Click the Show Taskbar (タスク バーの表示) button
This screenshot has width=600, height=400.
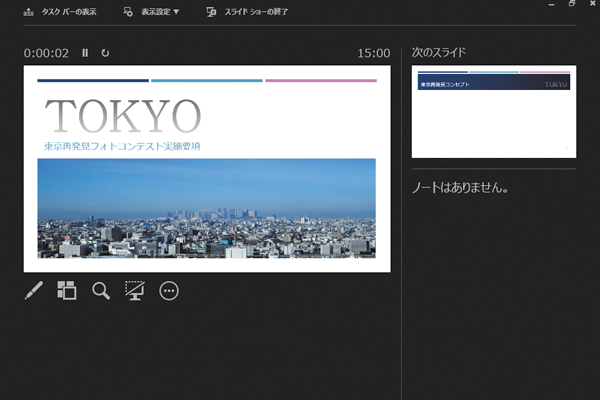[60, 12]
